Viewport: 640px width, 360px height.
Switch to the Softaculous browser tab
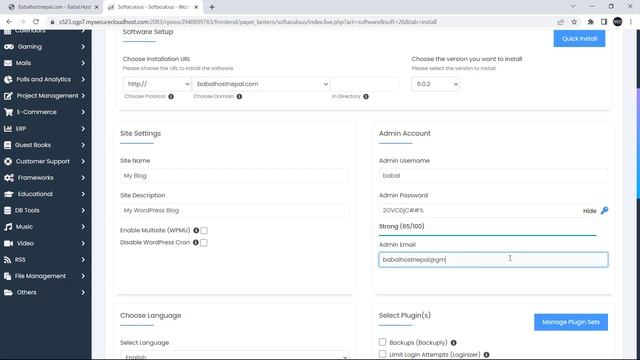coord(153,7)
